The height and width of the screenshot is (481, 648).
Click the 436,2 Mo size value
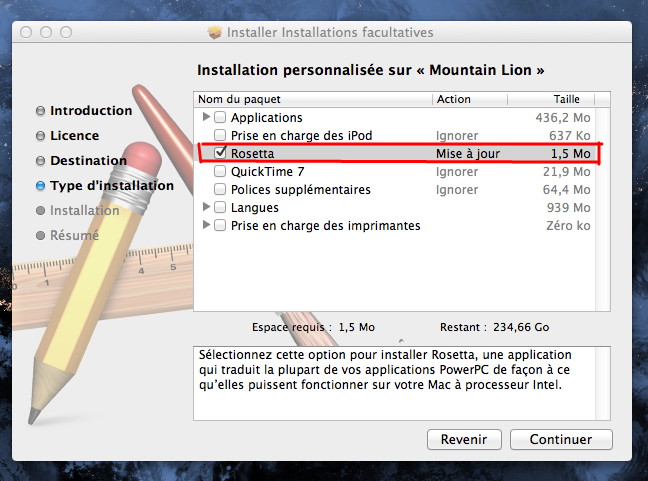pyautogui.click(x=563, y=118)
